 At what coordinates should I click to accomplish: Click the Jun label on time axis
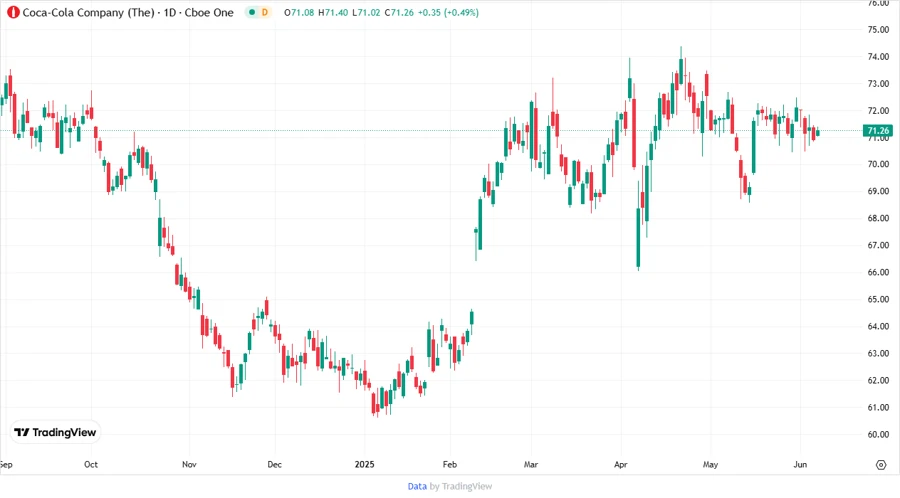(x=800, y=464)
